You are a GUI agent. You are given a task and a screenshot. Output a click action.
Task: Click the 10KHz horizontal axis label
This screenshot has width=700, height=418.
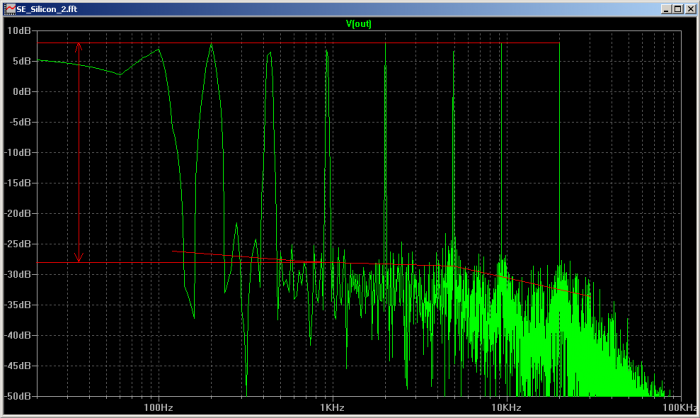[506, 408]
